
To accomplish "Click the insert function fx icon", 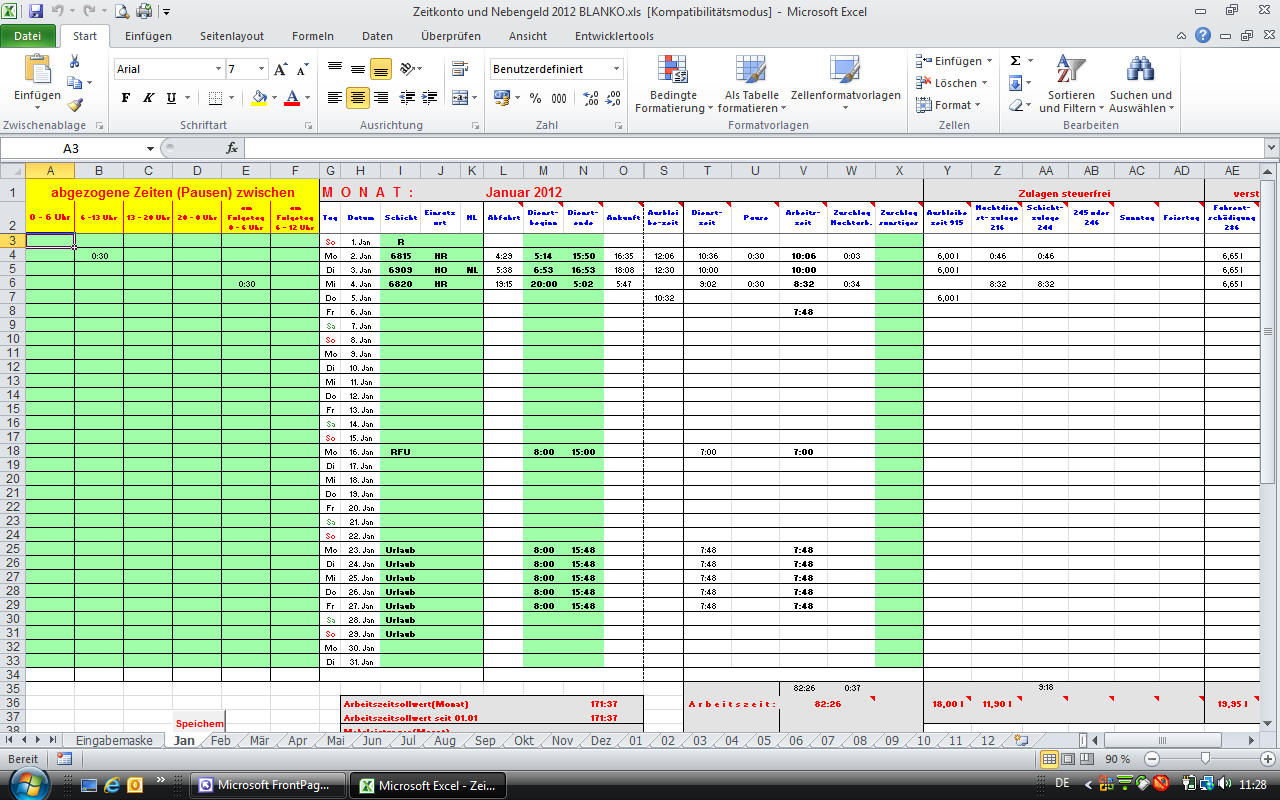I will 232,148.
